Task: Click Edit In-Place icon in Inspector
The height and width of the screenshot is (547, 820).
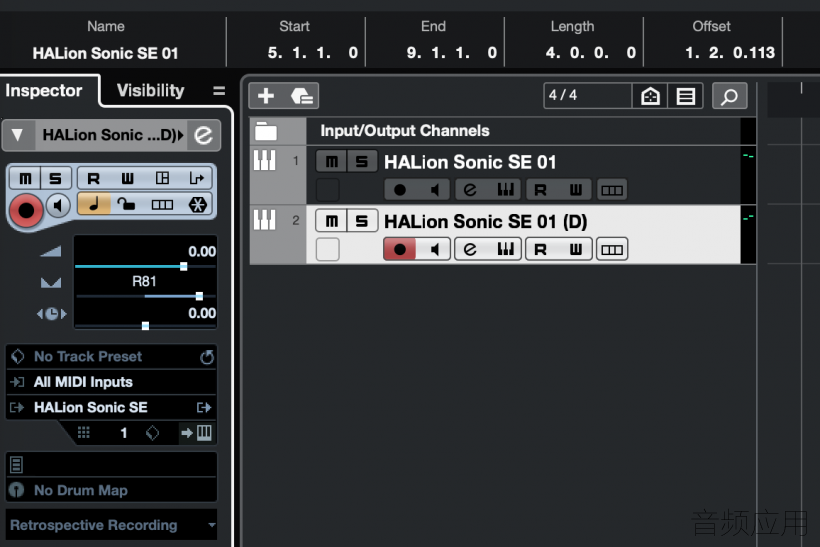Action: point(162,178)
